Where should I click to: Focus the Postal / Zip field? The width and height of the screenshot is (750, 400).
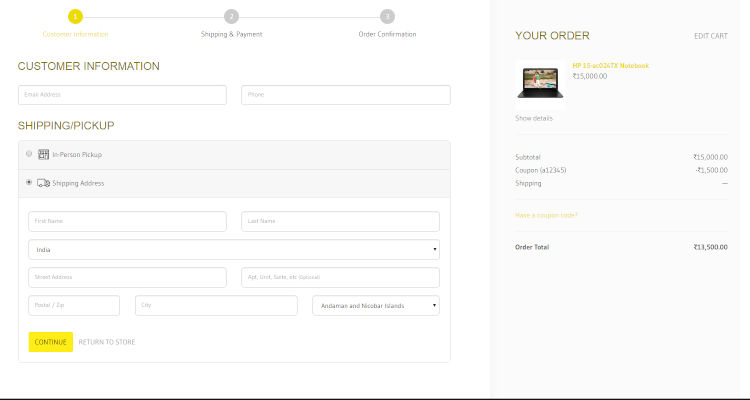74,305
